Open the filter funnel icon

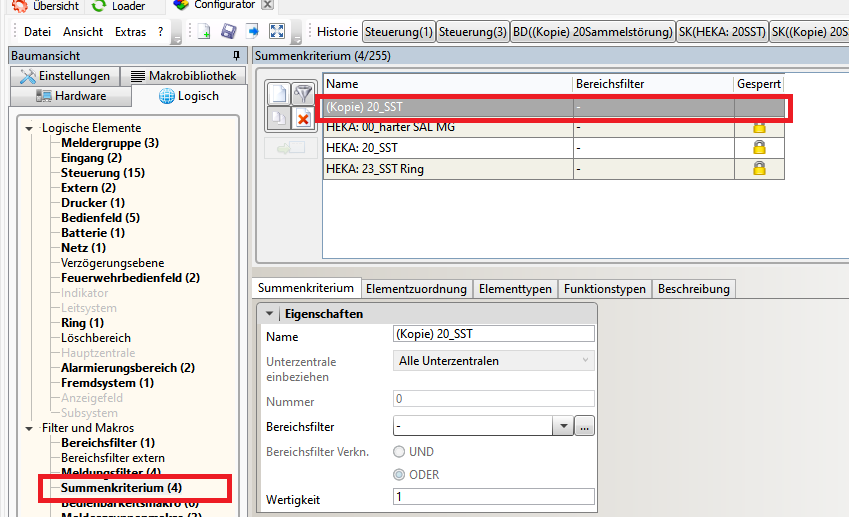click(x=303, y=94)
